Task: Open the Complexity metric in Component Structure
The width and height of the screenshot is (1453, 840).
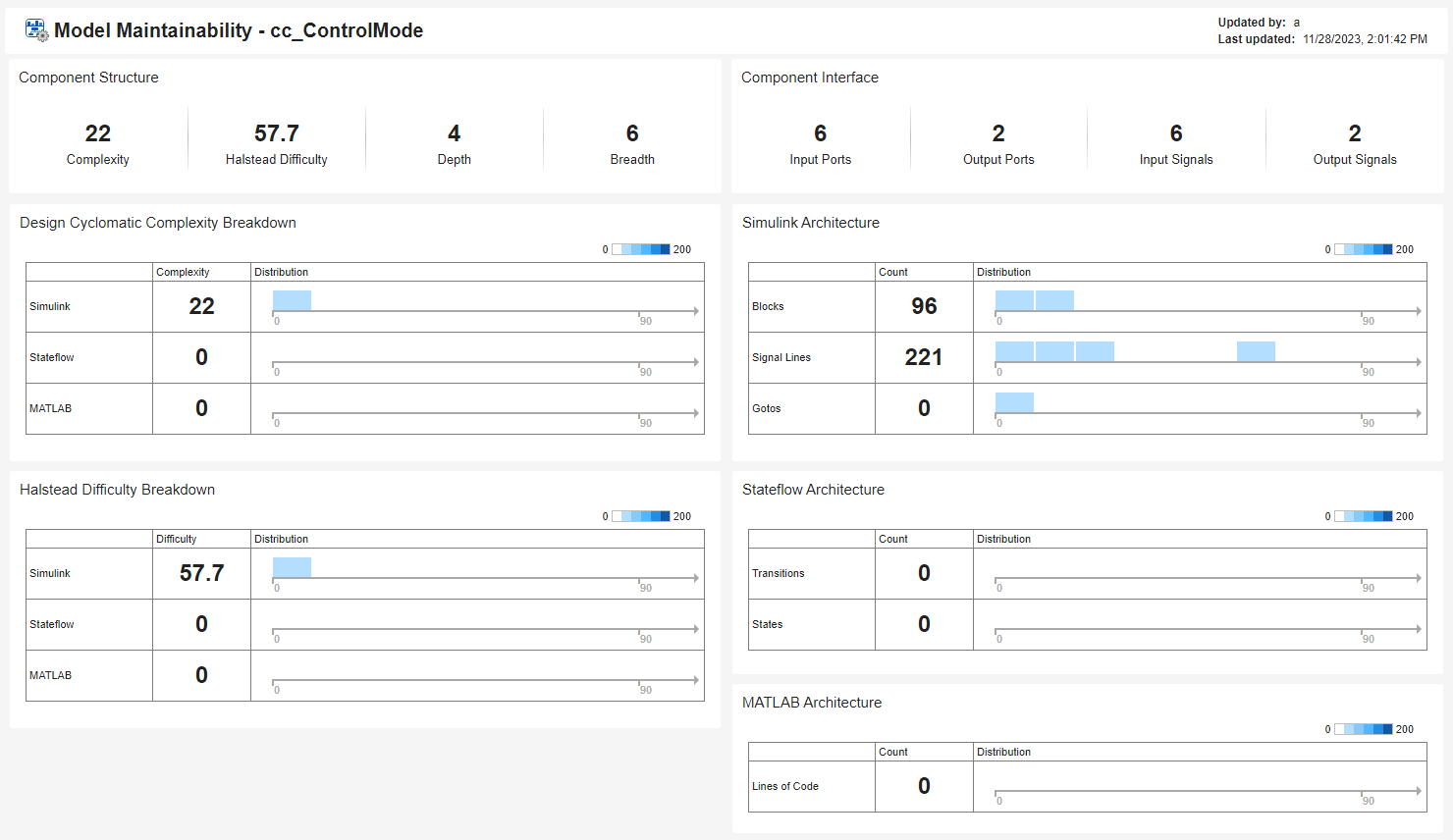Action: pyautogui.click(x=98, y=134)
